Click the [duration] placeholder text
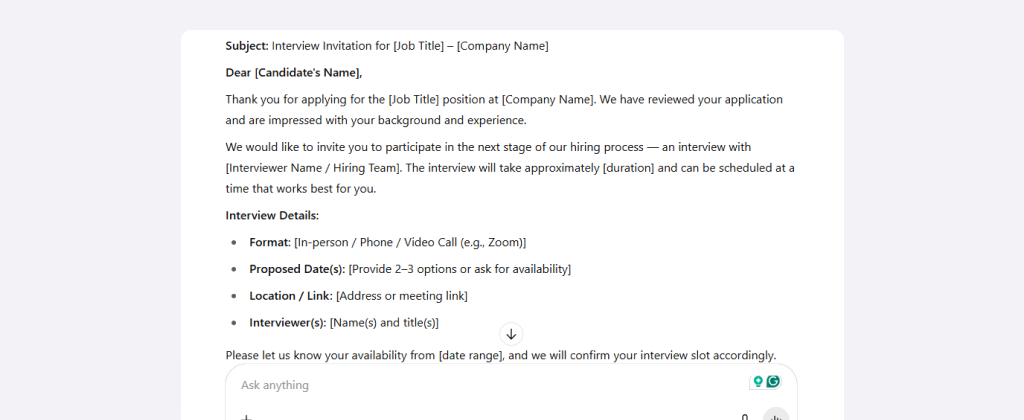 (x=628, y=168)
